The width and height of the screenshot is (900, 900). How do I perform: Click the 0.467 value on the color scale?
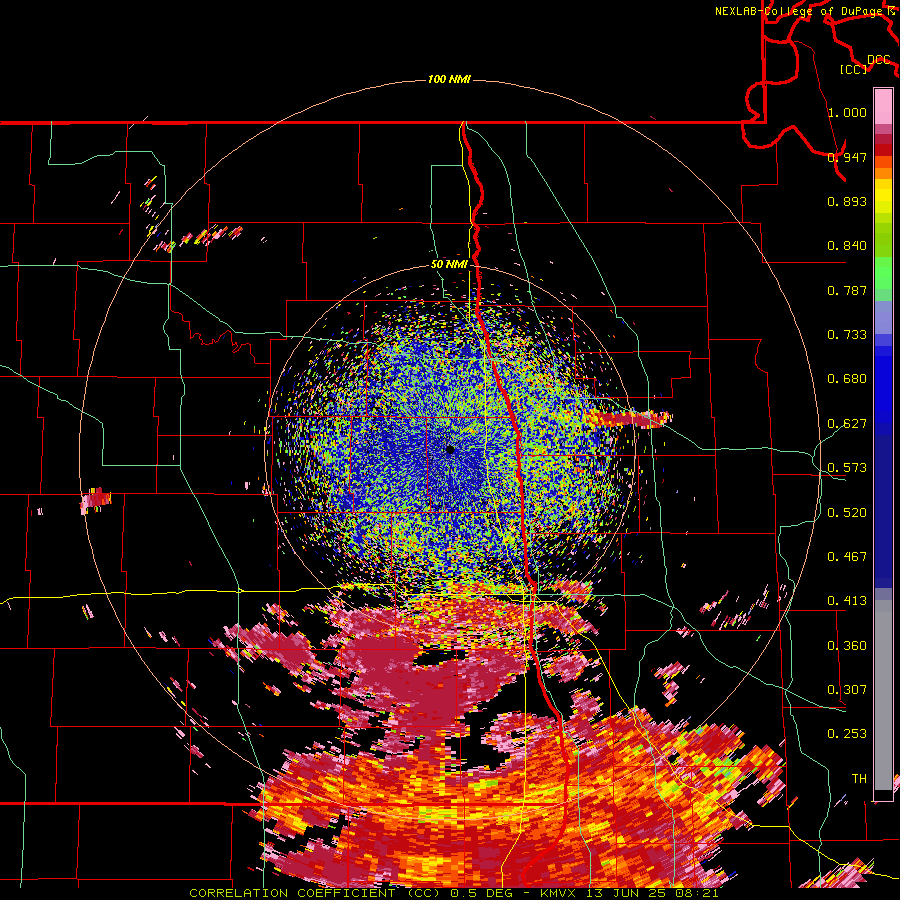(847, 557)
